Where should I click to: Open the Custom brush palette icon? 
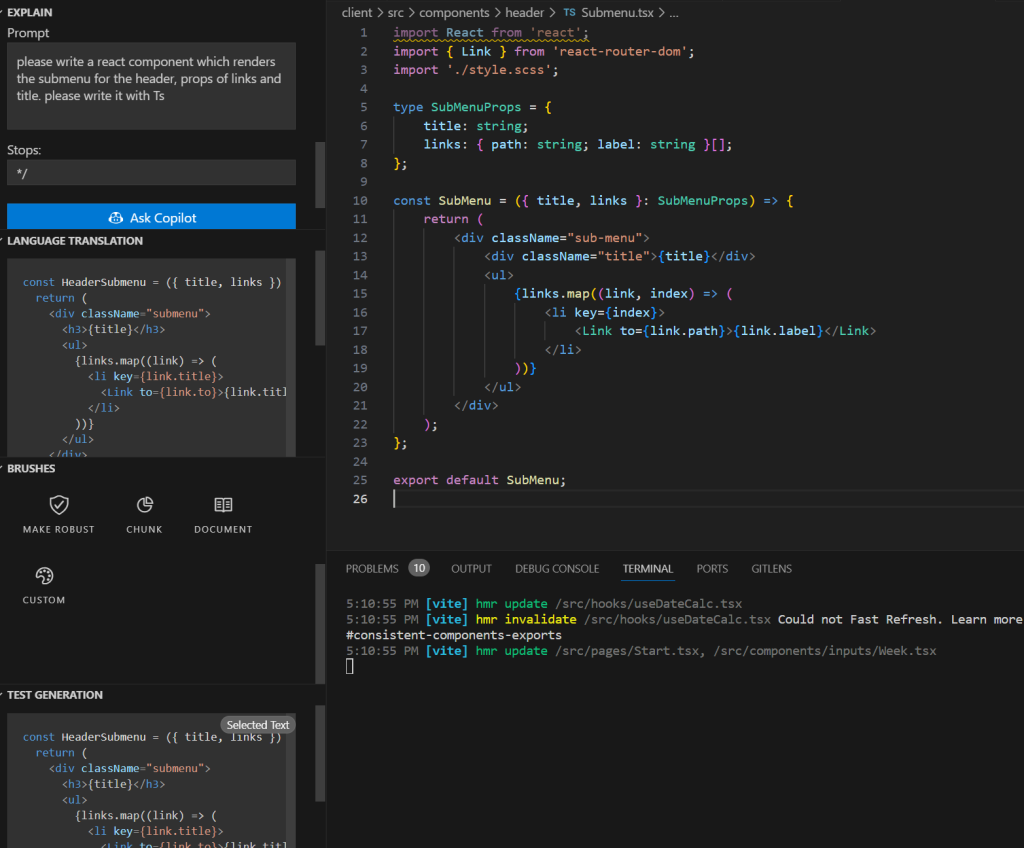coord(44,576)
